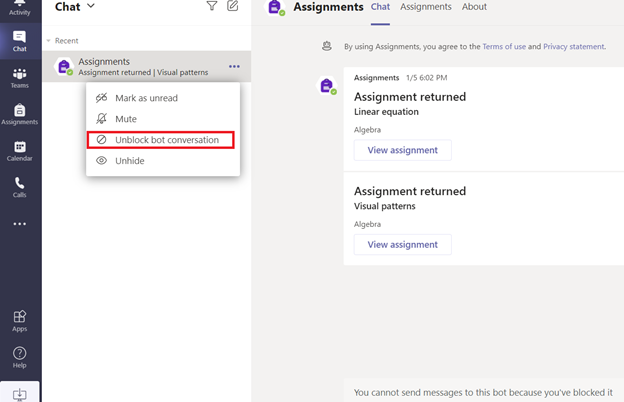View assignment for Visual patterns
Image resolution: width=624 pixels, height=402 pixels.
coord(403,244)
